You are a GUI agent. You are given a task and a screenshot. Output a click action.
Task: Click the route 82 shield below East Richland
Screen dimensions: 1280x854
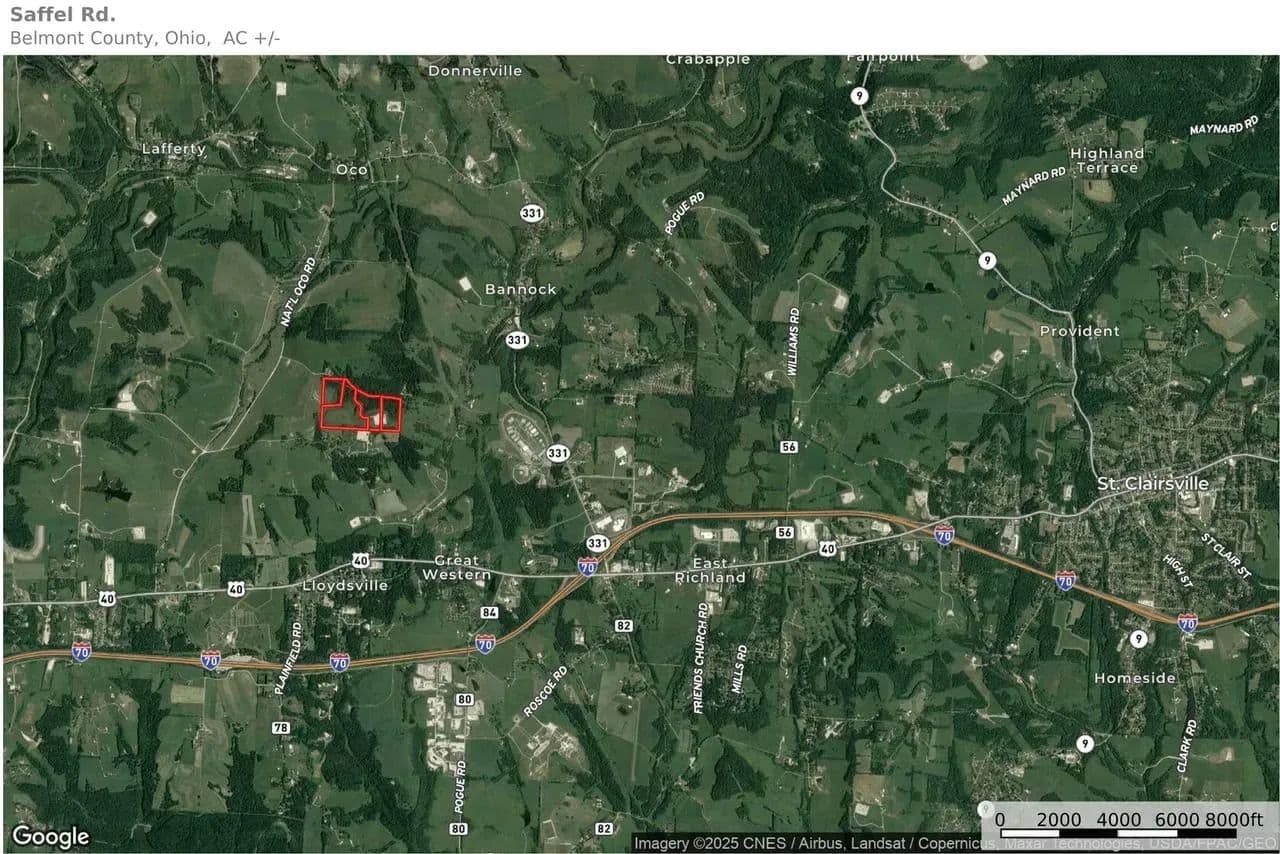[624, 625]
